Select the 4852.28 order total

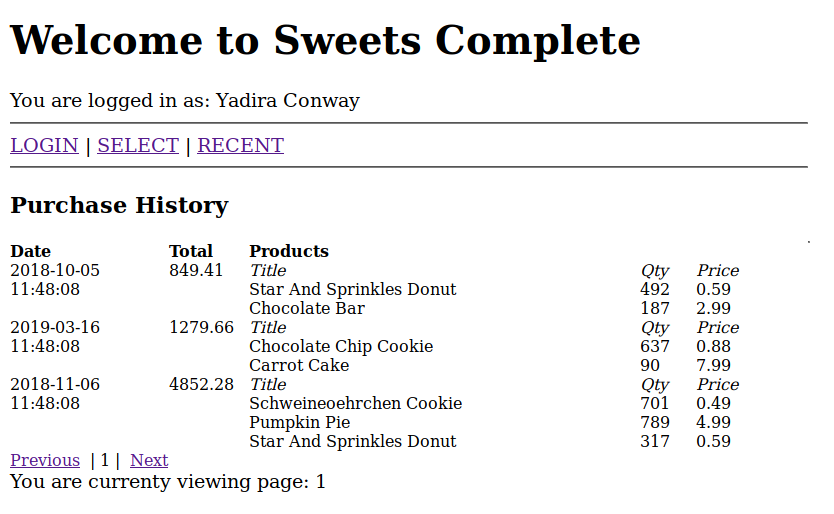coord(201,385)
